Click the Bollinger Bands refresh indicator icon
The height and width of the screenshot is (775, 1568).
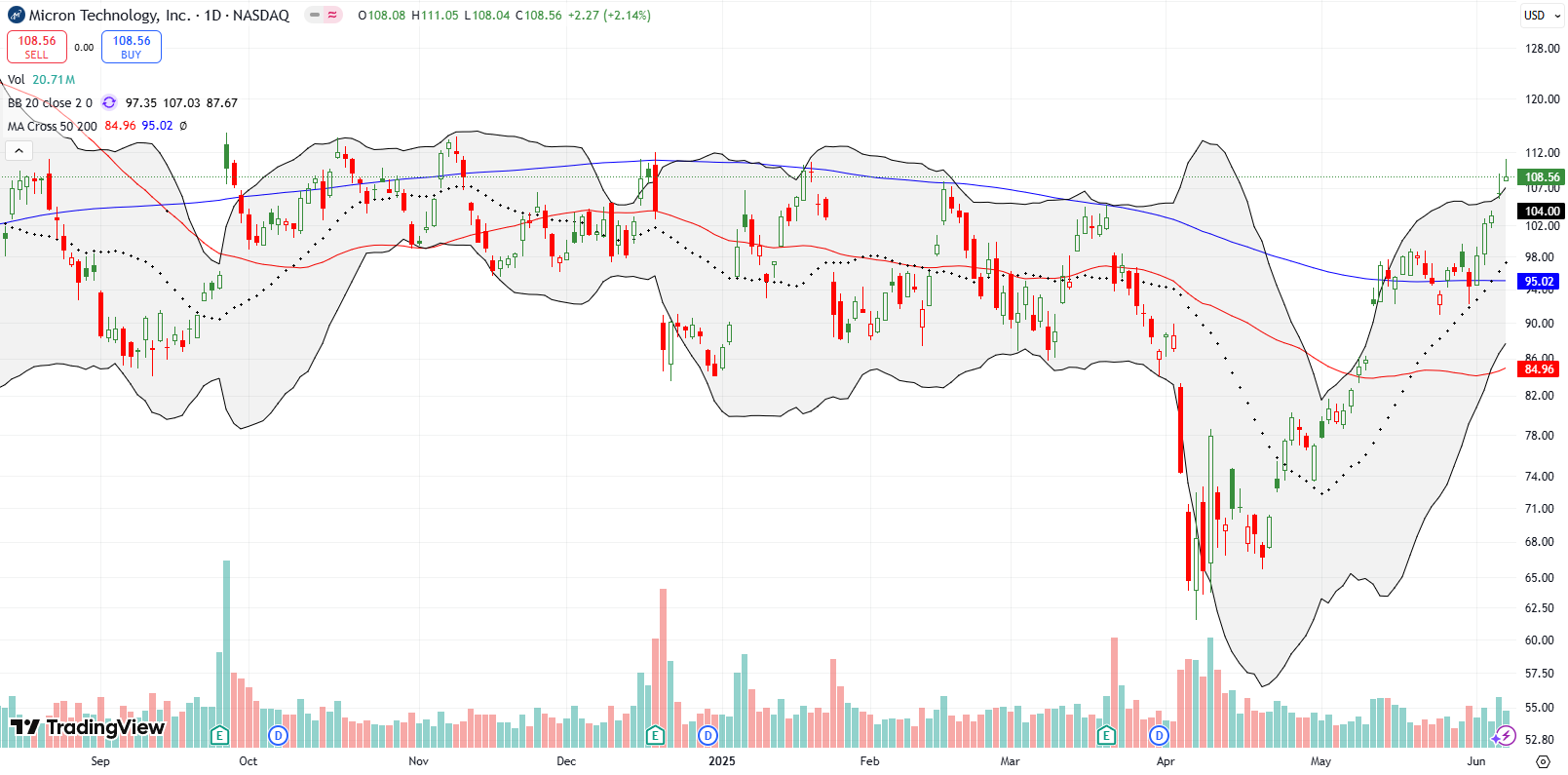click(109, 102)
